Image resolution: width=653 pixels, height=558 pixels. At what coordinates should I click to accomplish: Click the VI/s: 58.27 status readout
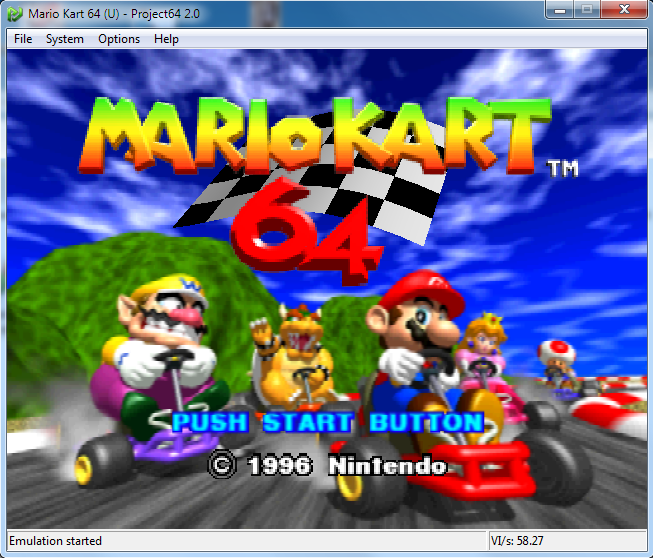pyautogui.click(x=517, y=541)
